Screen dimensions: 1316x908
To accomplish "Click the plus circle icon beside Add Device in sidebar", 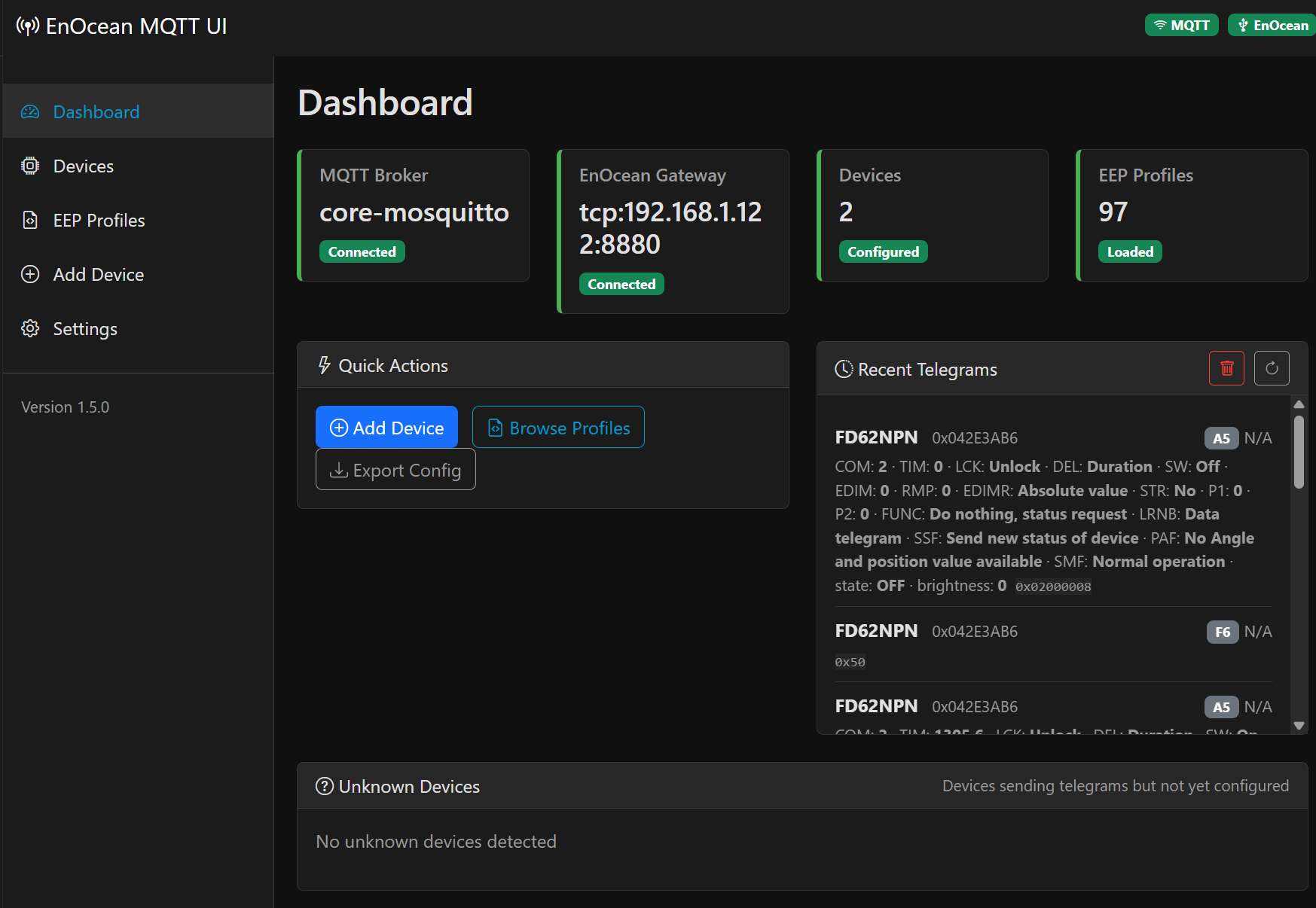I will 30,275.
